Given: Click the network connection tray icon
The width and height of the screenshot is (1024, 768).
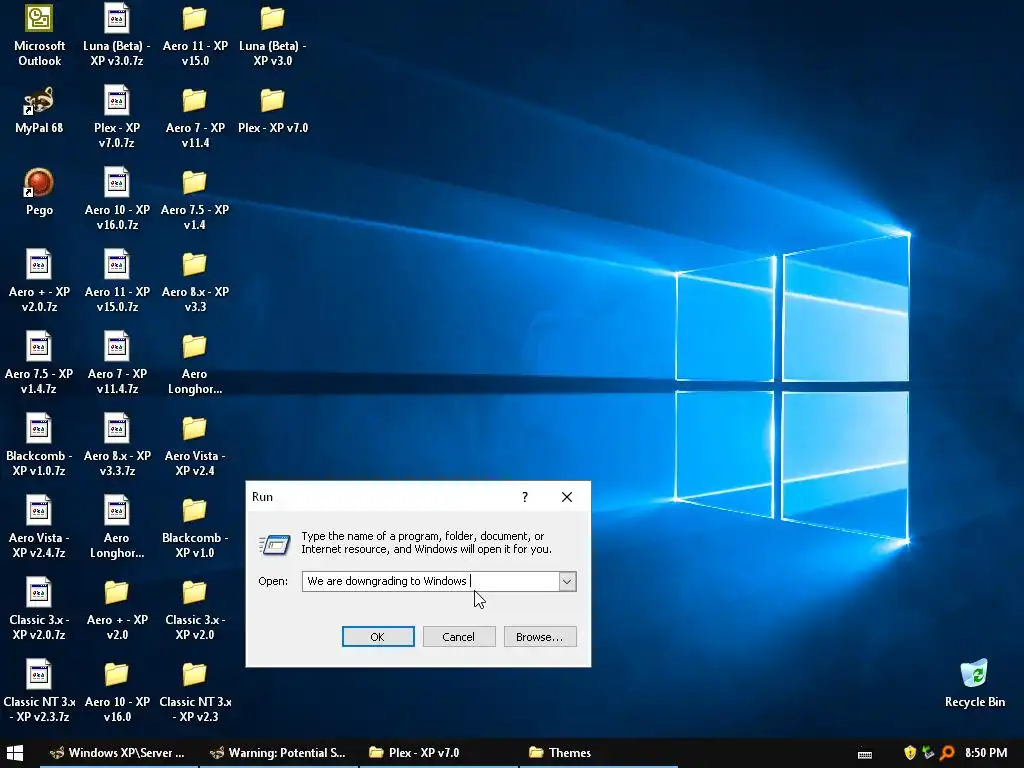Looking at the screenshot, I should [928, 753].
